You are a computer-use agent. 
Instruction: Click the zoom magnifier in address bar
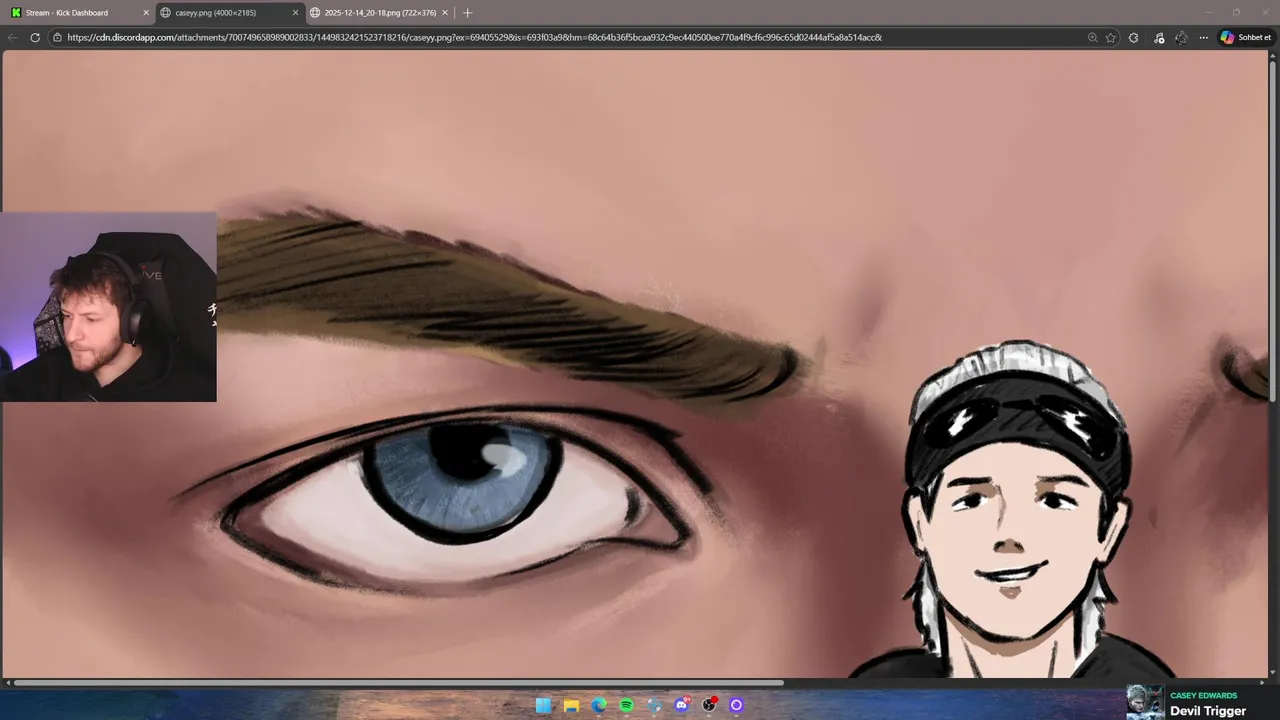coord(1092,37)
